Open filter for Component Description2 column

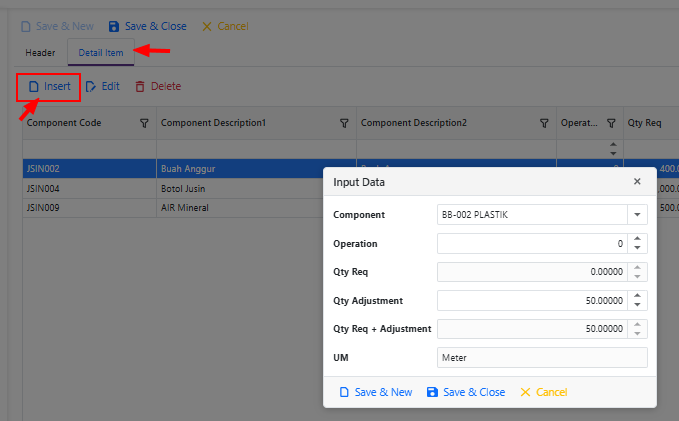point(544,123)
